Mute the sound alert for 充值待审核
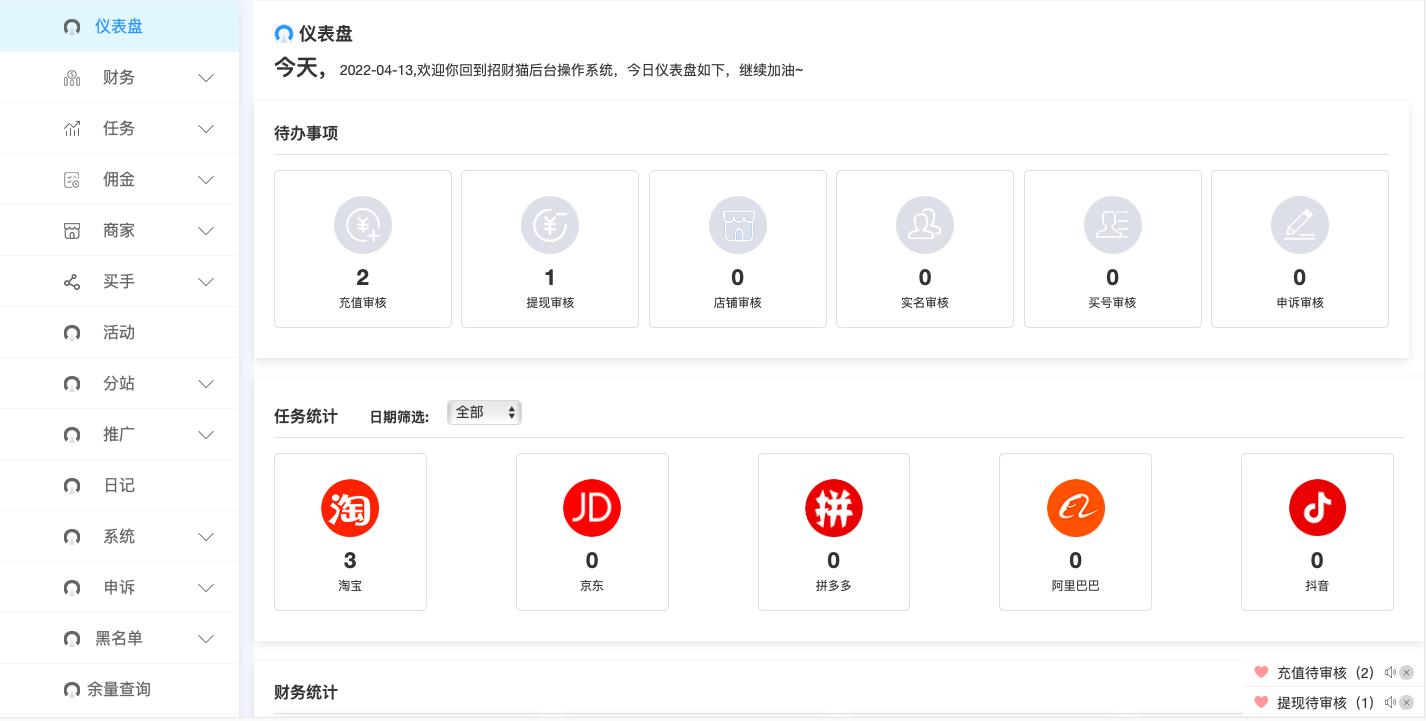Image resolution: width=1426 pixels, height=721 pixels. coord(1391,673)
